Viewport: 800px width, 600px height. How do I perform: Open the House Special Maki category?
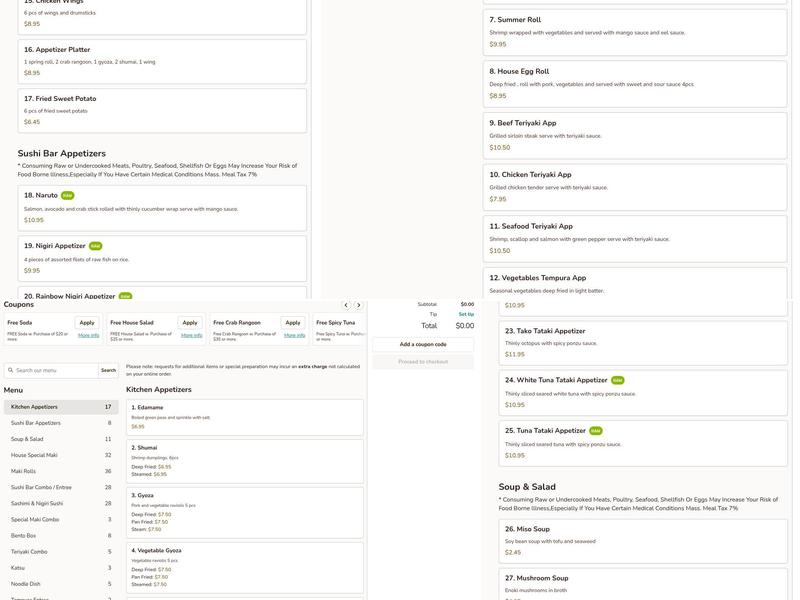[35, 455]
